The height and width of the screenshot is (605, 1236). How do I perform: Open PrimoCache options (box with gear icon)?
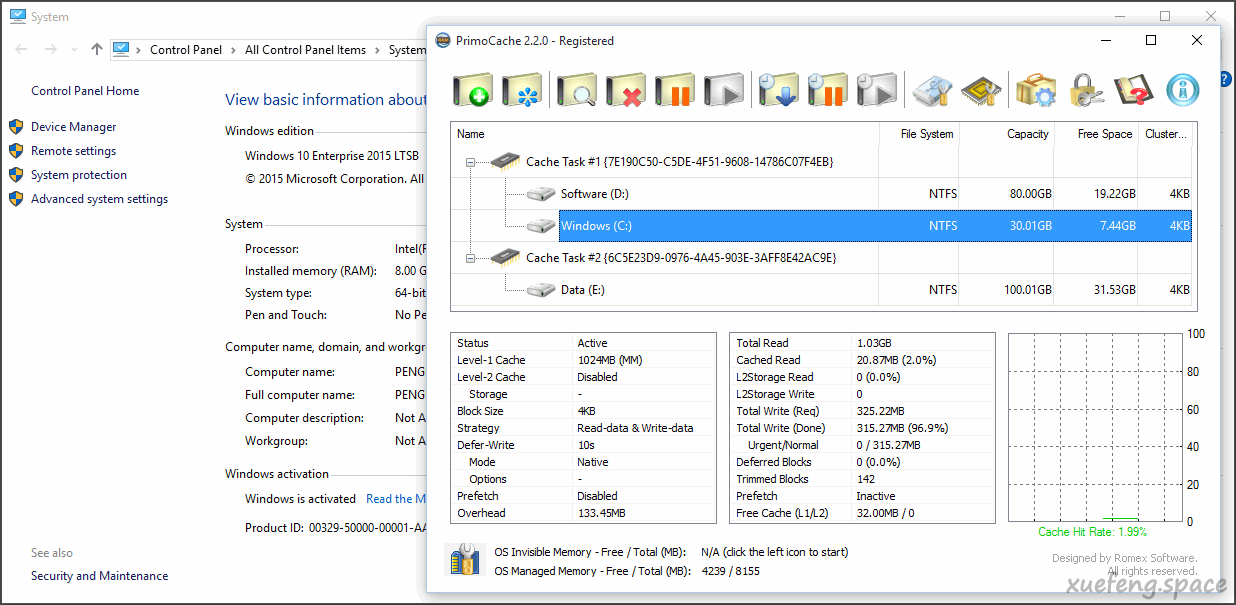(x=1036, y=90)
